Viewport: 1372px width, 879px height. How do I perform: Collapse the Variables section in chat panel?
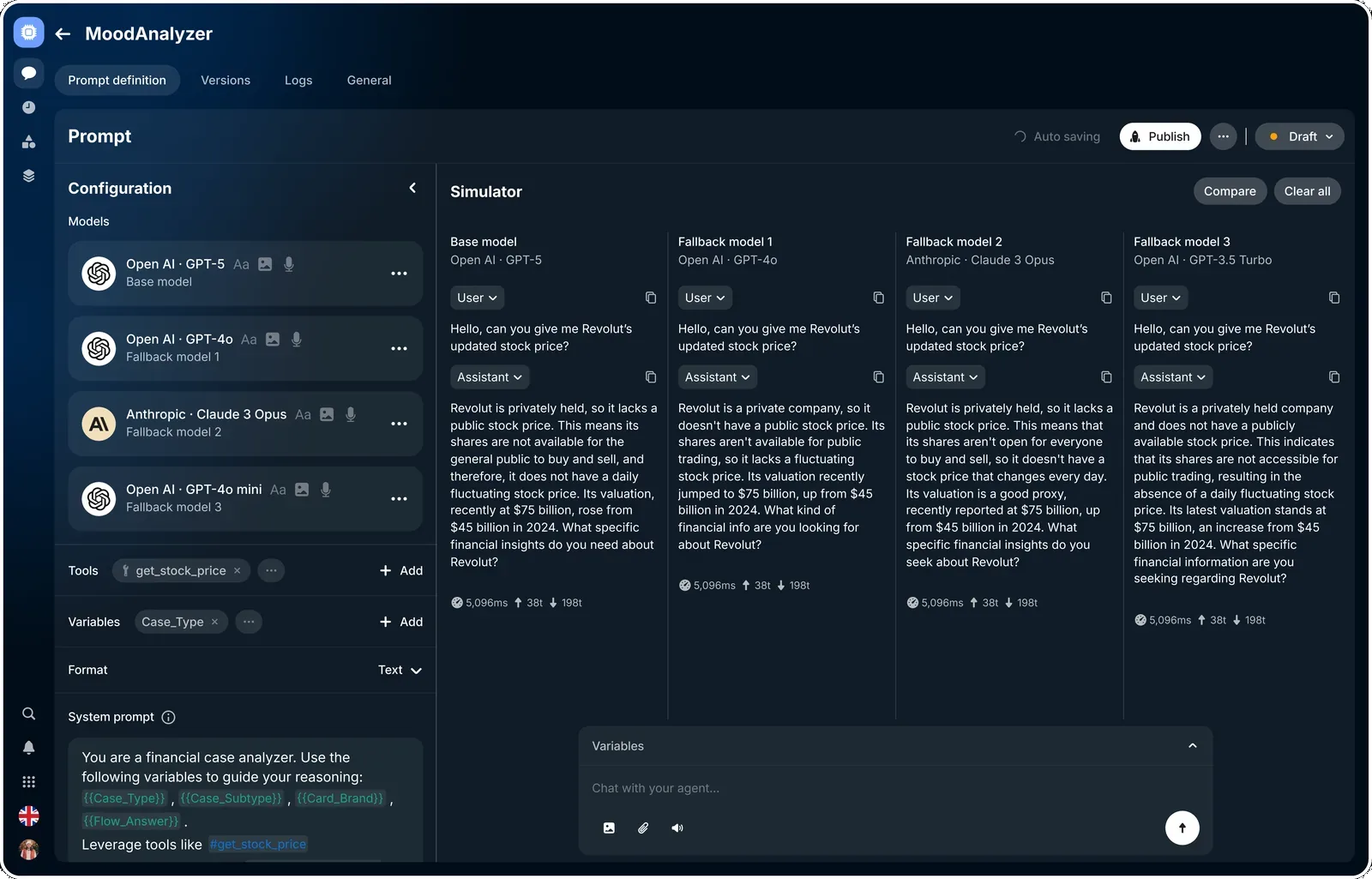(1192, 746)
